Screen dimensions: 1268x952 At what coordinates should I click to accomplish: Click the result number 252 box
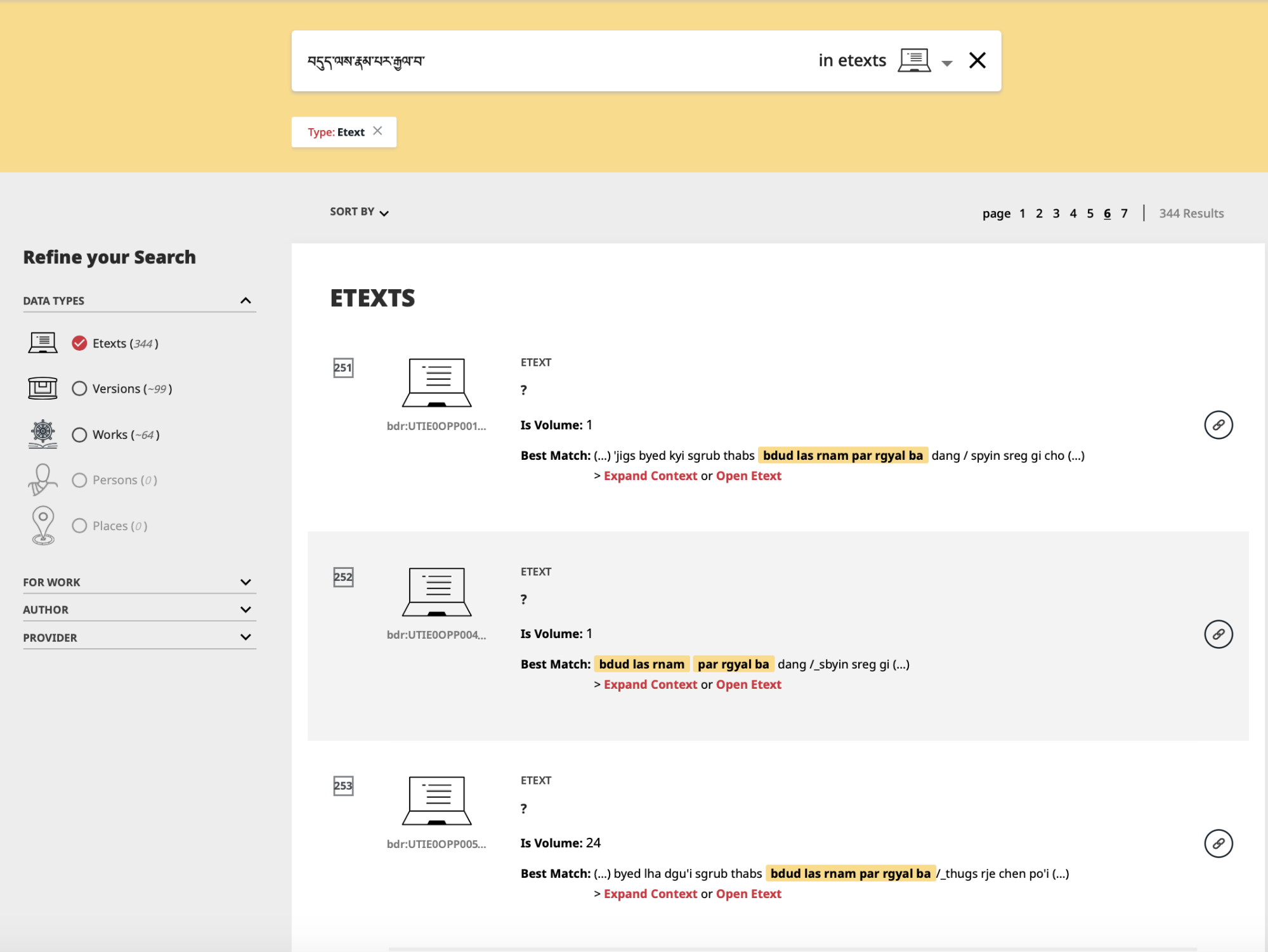click(343, 577)
